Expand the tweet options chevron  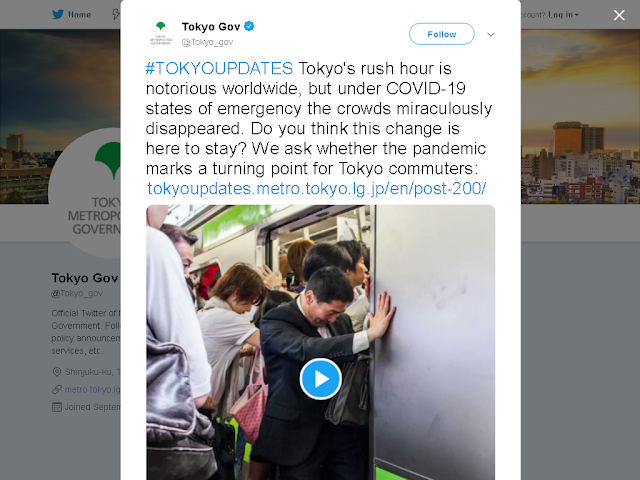point(491,34)
